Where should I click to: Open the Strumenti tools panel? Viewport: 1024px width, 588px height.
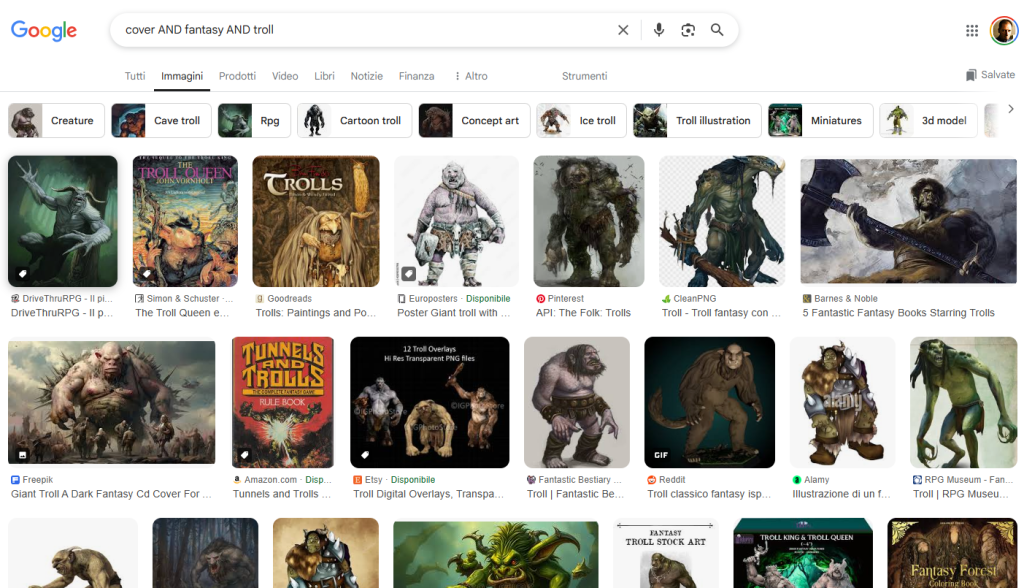tap(584, 76)
